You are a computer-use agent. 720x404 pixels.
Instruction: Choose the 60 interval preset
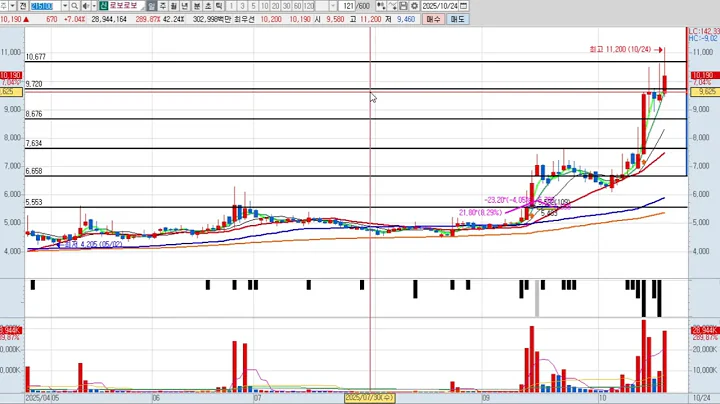tap(298, 6)
